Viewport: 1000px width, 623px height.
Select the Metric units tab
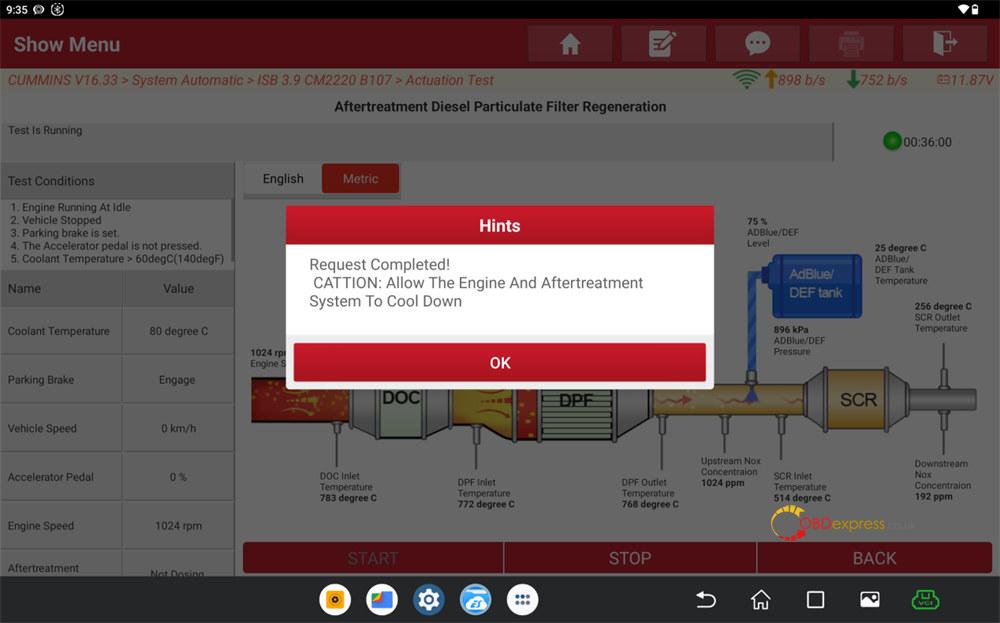coord(360,179)
